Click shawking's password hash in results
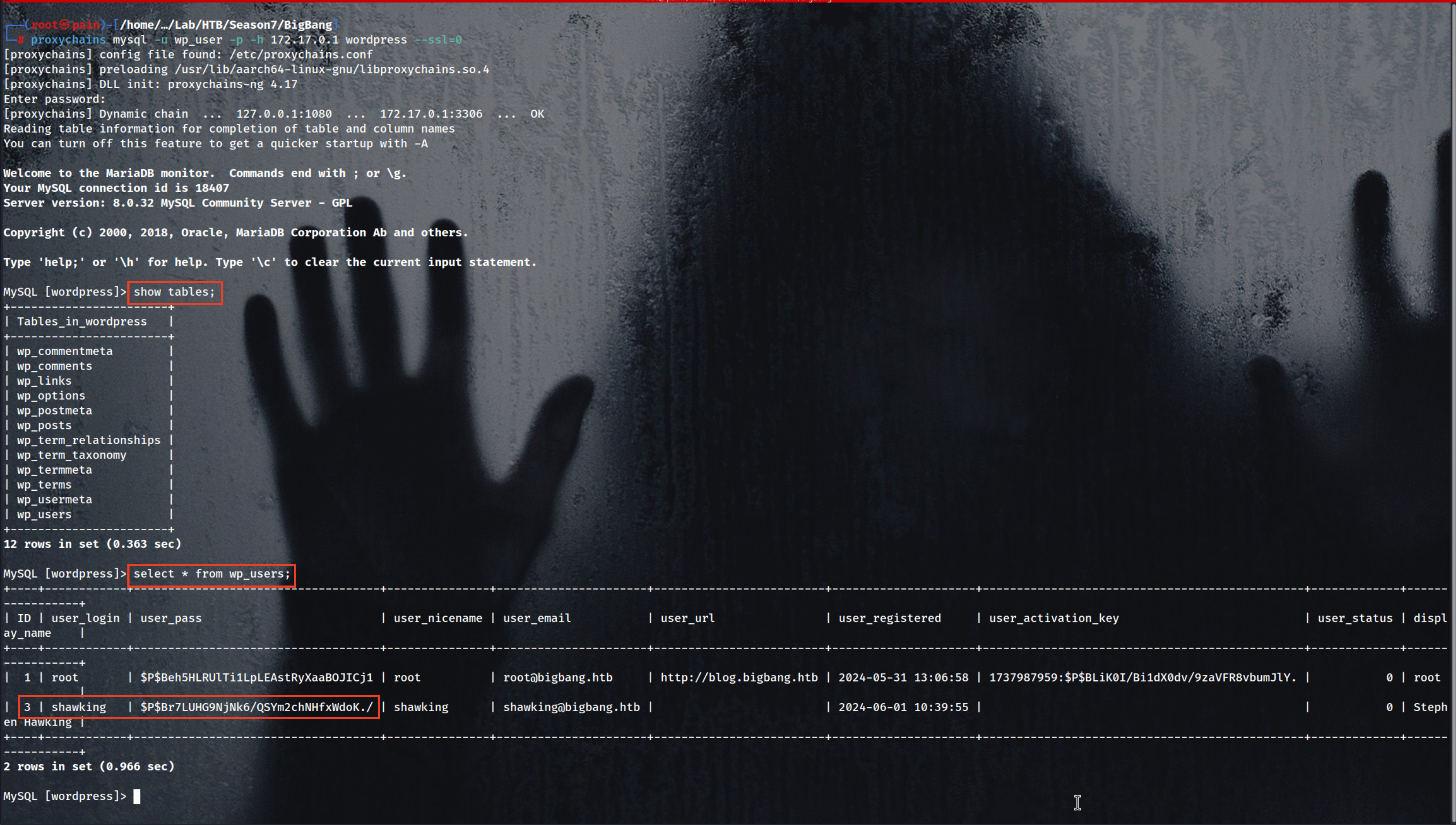This screenshot has height=825, width=1456. point(256,707)
